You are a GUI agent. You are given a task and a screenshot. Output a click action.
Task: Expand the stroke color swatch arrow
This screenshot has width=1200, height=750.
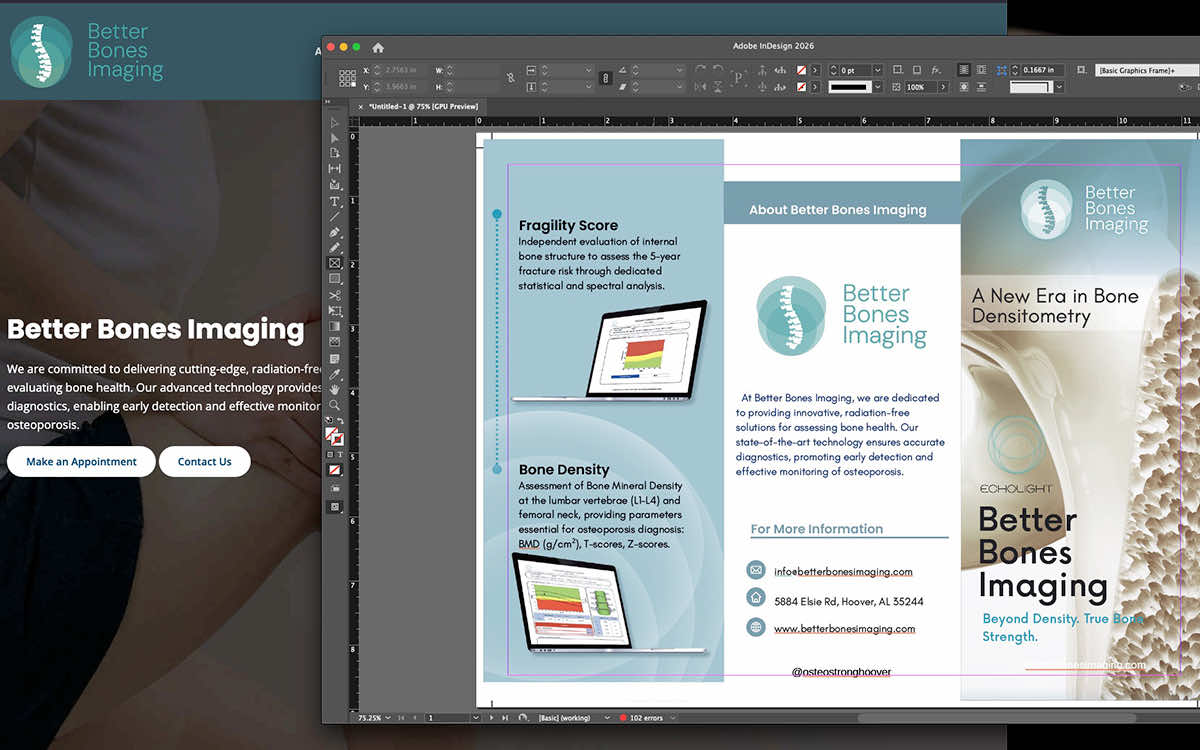click(815, 87)
